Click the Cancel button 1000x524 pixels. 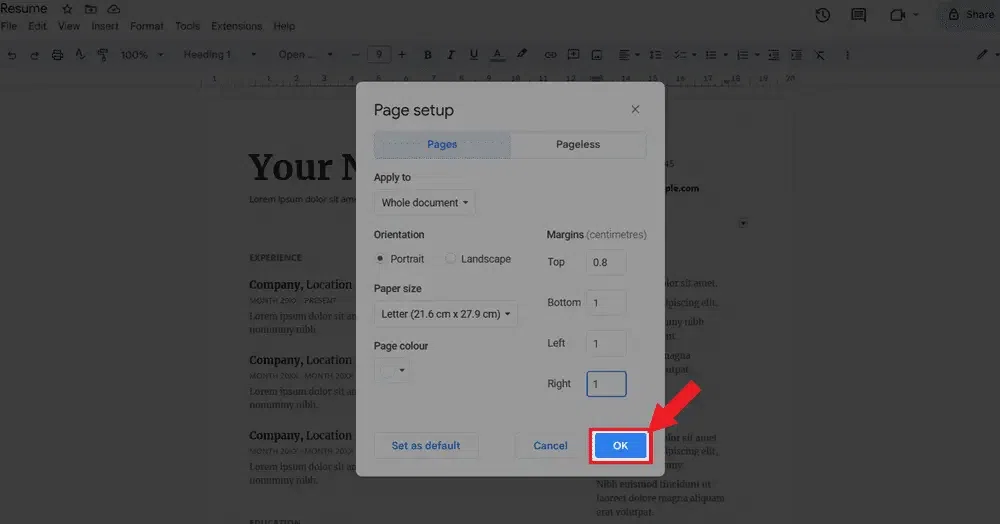(550, 446)
